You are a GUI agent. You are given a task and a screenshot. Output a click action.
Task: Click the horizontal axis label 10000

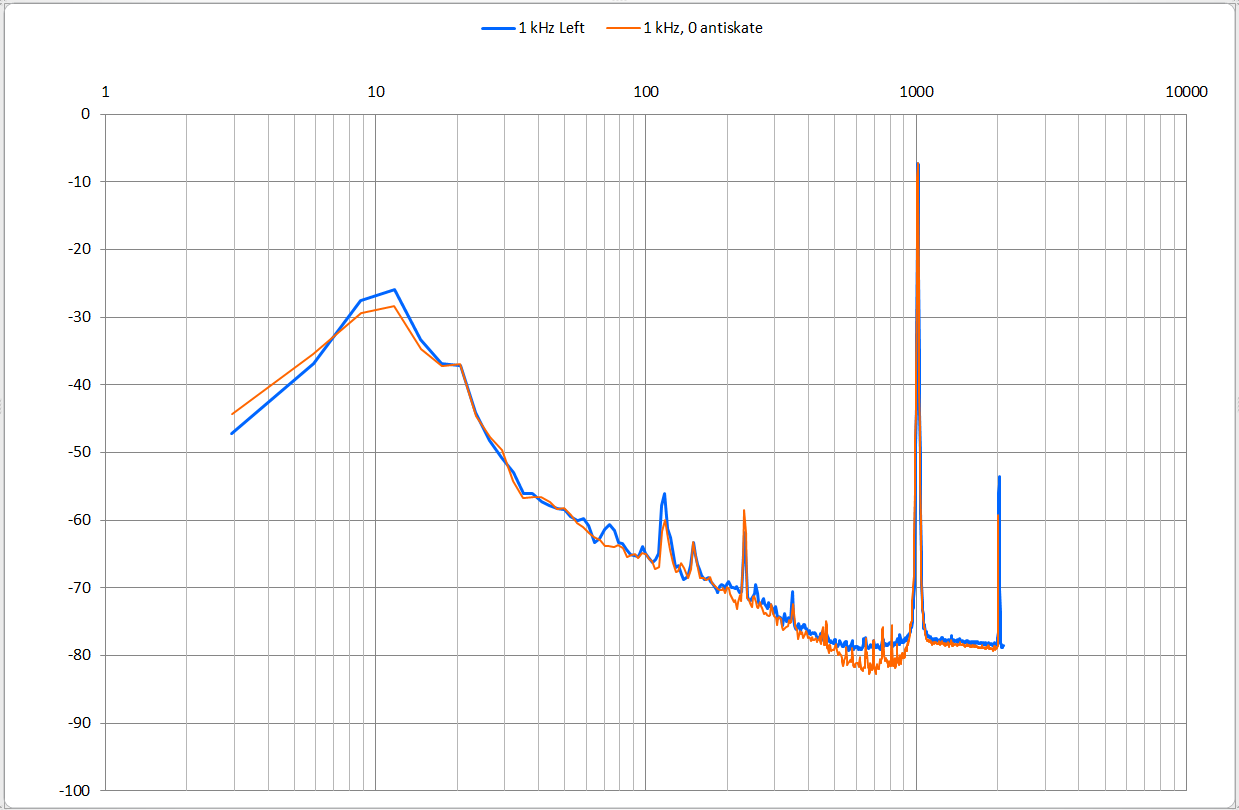(x=1187, y=92)
